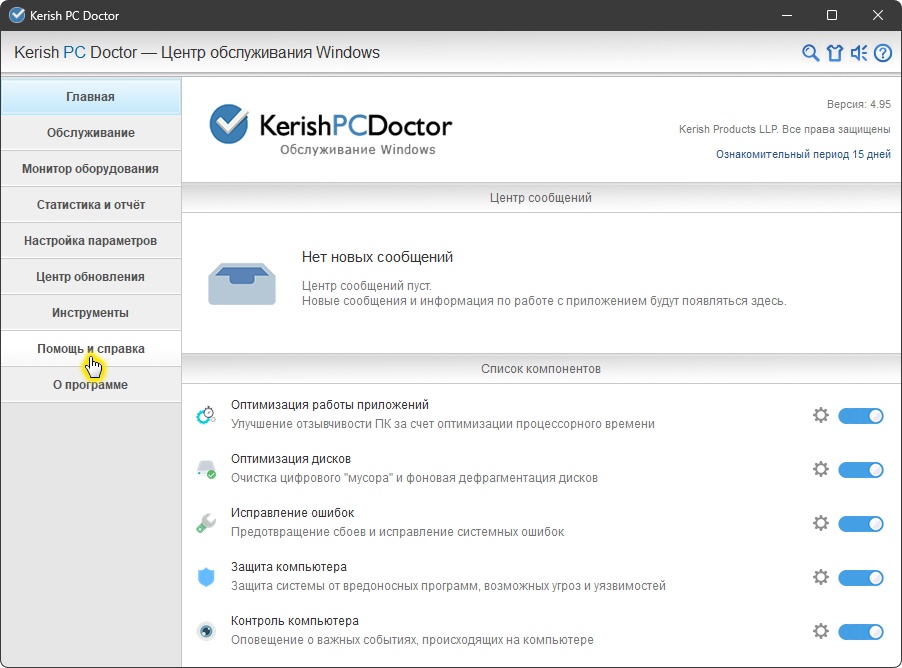Click the Оптимизация работы приложений title
The image size is (902, 668).
pos(330,405)
